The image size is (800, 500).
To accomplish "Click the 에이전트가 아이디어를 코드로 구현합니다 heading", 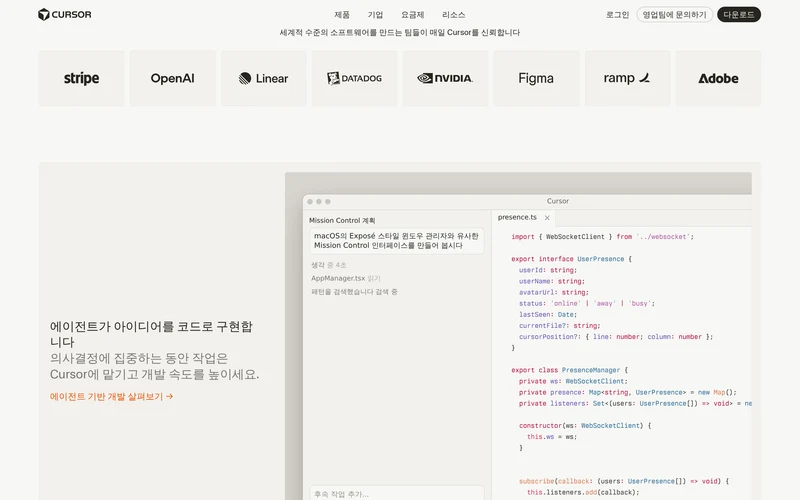I will (x=152, y=334).
